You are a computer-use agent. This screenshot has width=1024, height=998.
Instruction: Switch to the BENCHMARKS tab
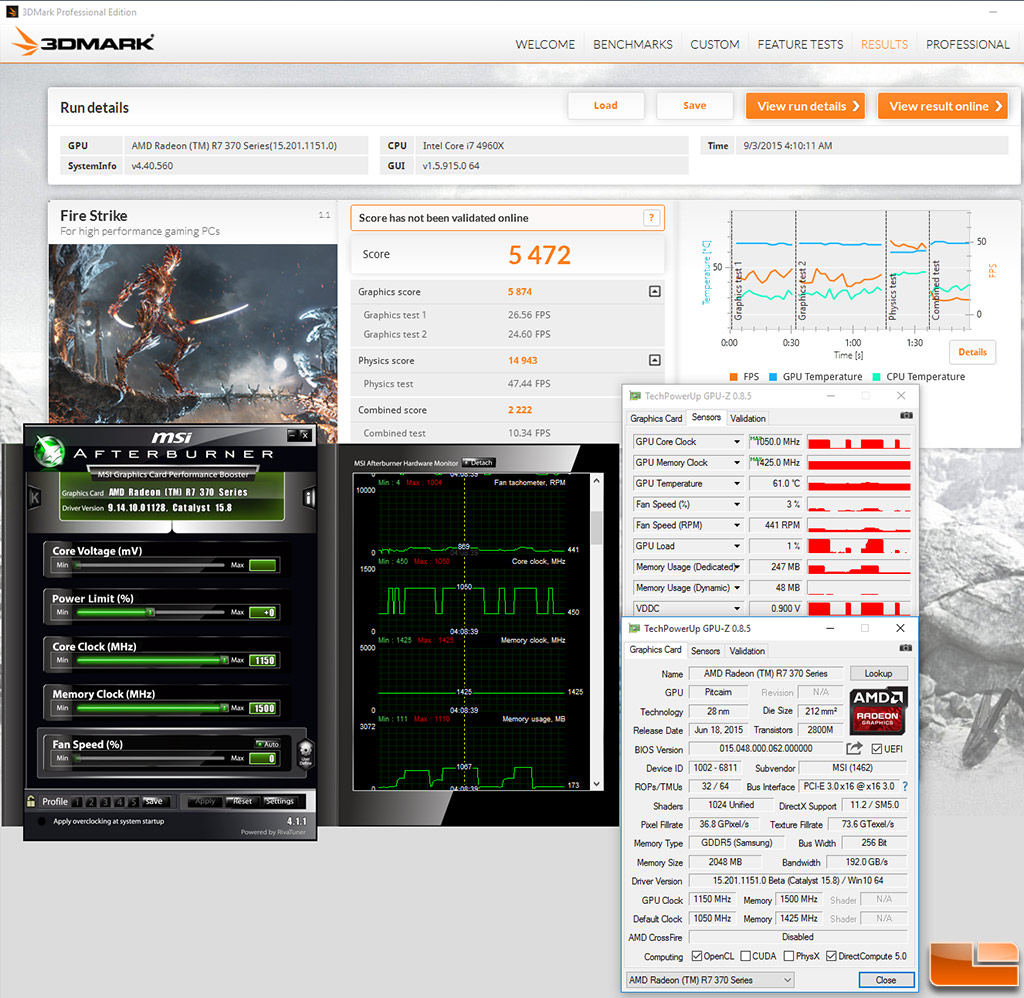pyautogui.click(x=632, y=44)
